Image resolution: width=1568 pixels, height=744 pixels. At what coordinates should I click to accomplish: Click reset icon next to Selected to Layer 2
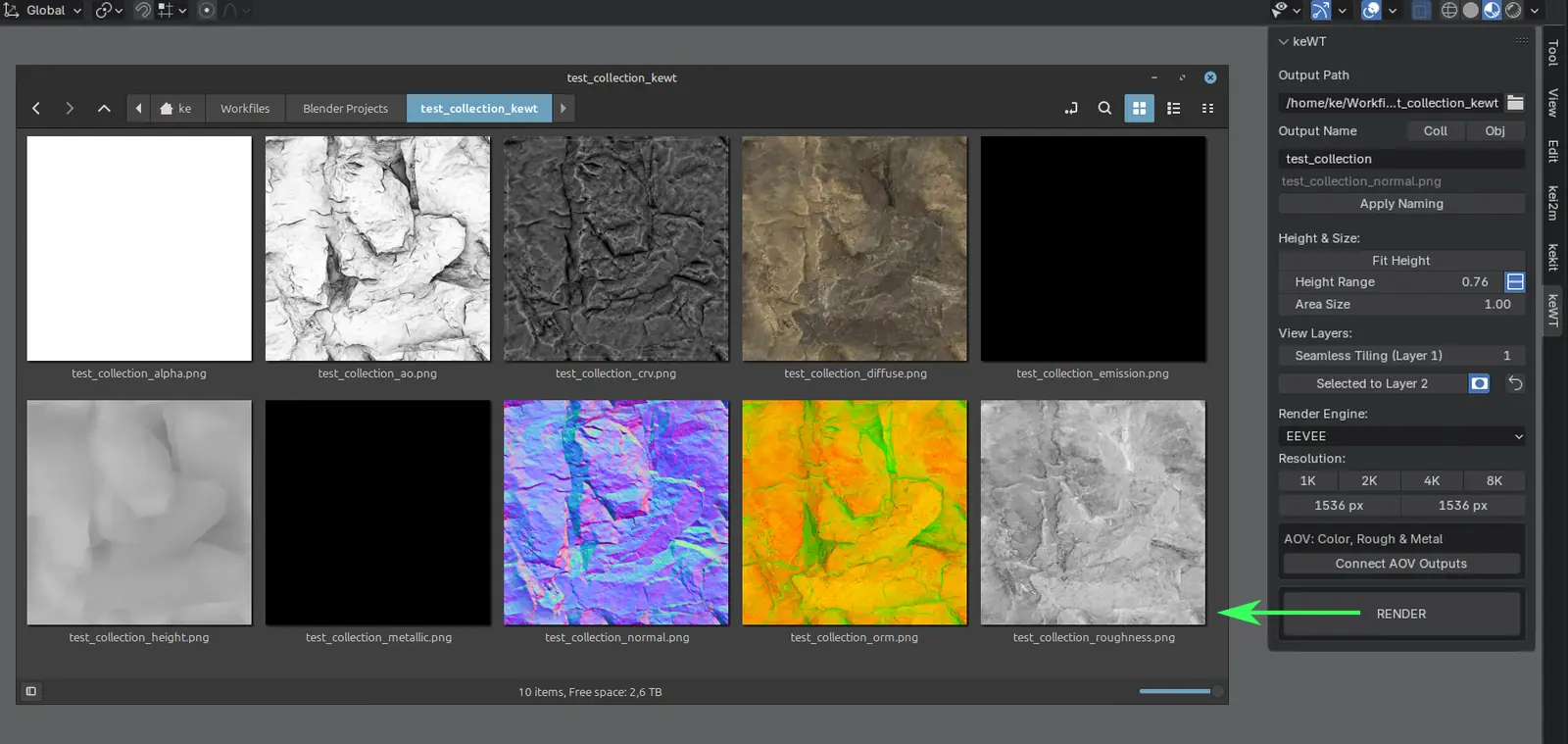[x=1515, y=383]
